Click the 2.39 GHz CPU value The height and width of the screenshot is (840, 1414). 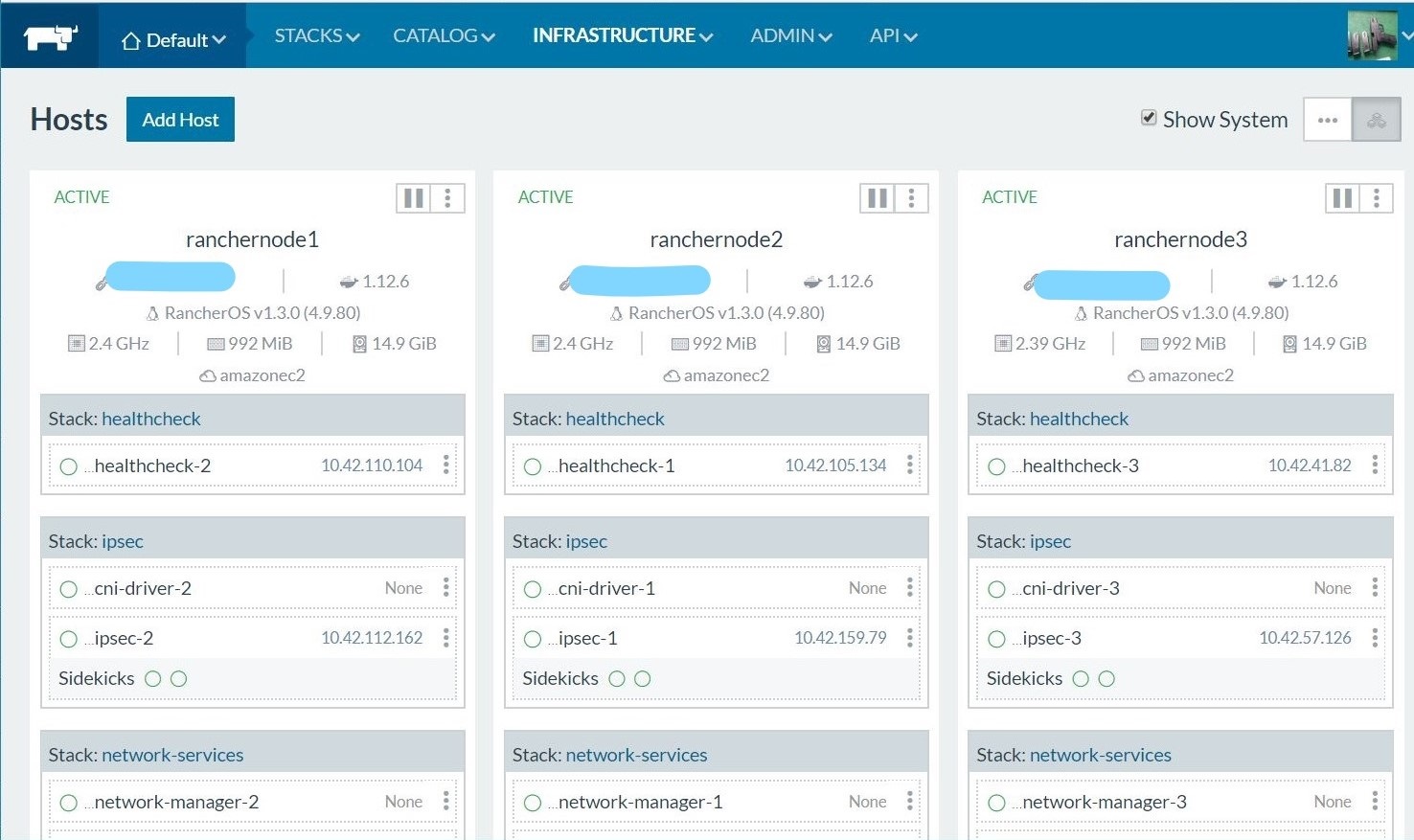(1050, 344)
